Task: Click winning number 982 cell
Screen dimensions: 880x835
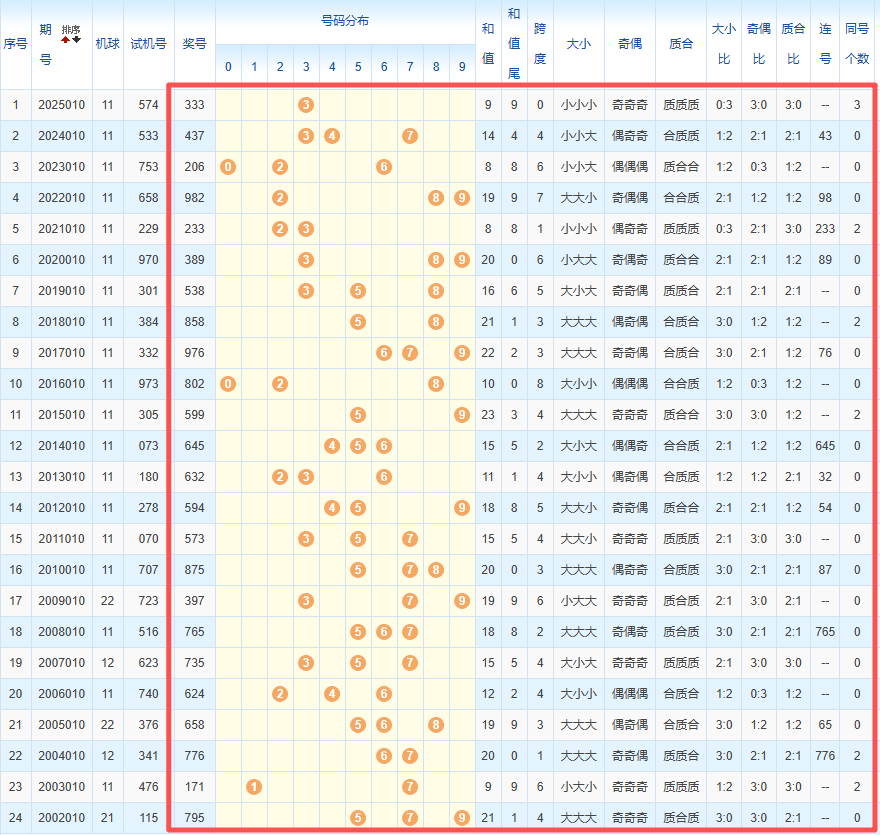Action: [194, 197]
